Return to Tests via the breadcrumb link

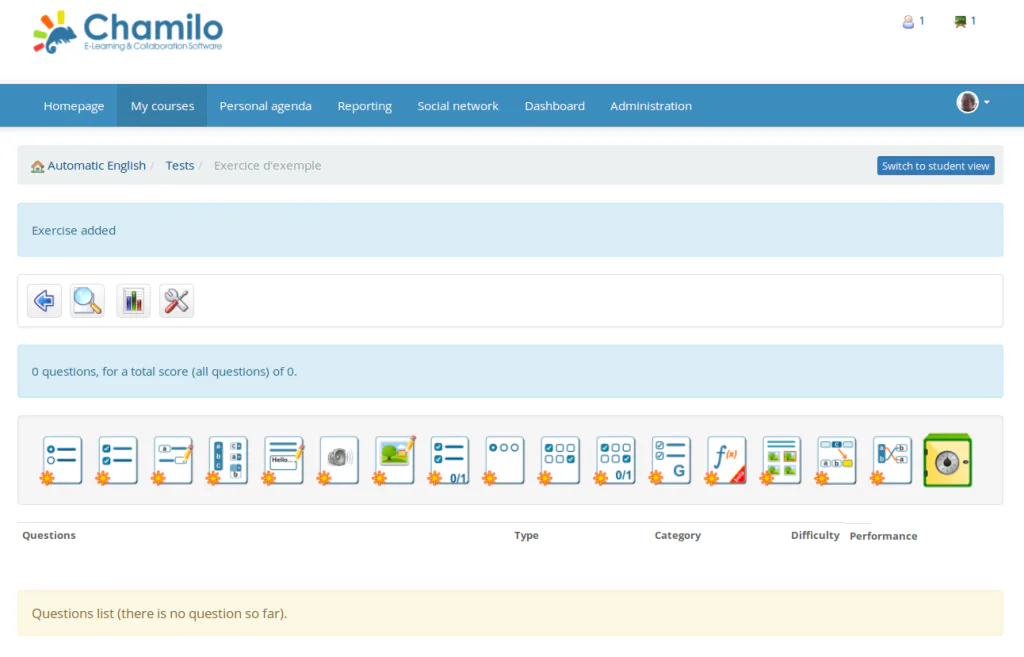click(x=180, y=165)
